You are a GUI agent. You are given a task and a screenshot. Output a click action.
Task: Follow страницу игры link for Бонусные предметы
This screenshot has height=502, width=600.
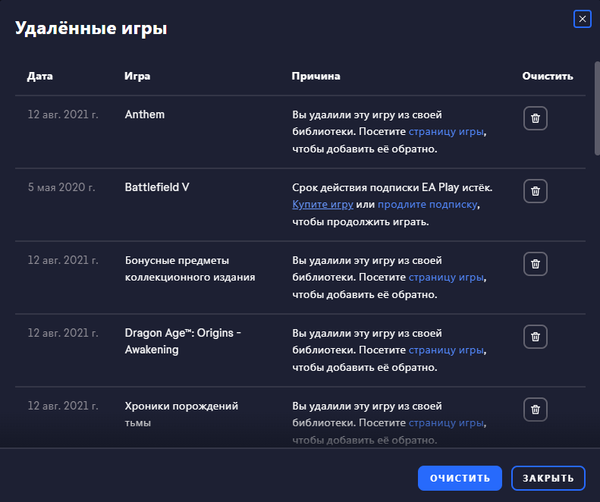446,277
